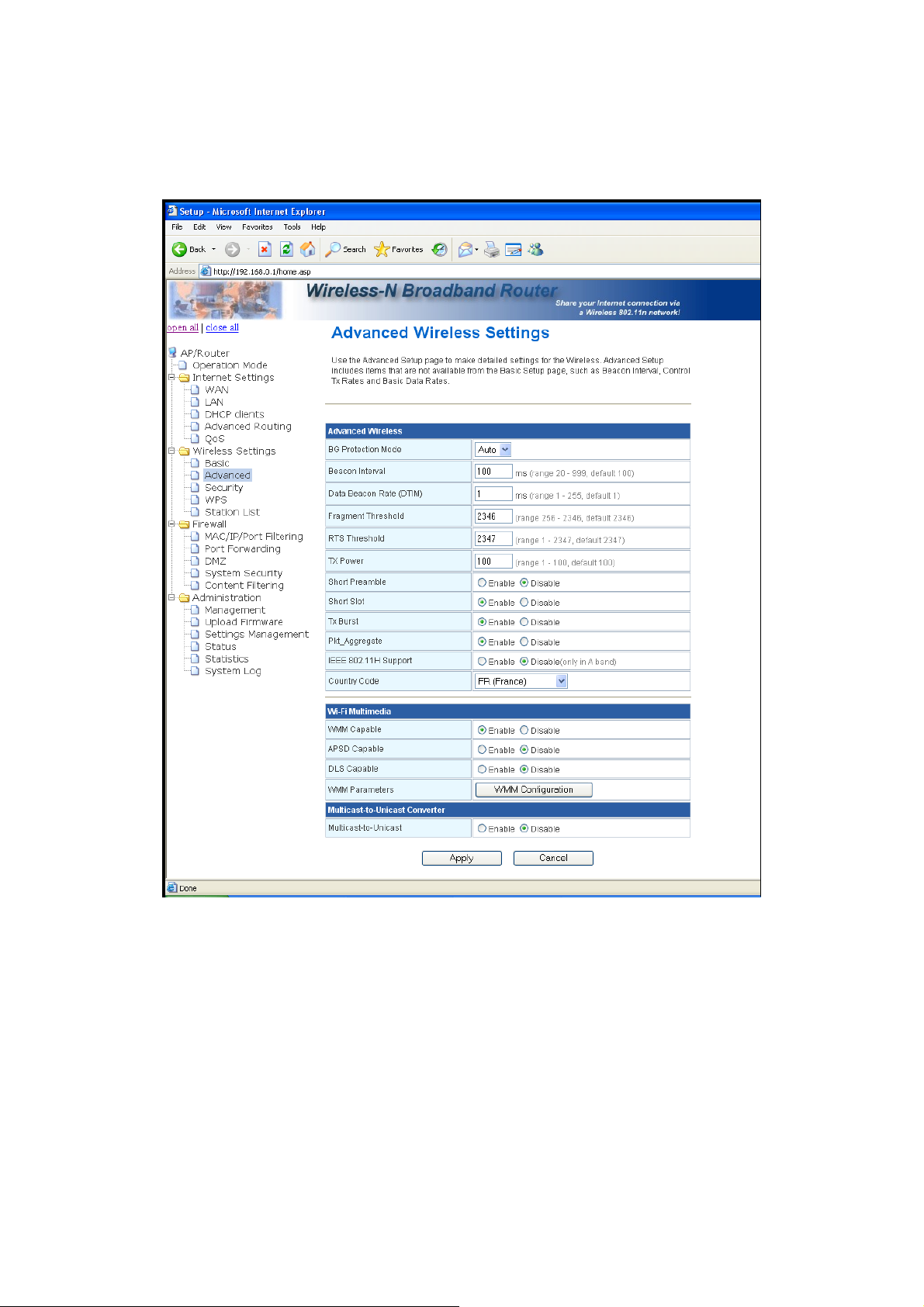Collapse the Administration tree node
This screenshot has height=1307, width=924.
pyautogui.click(x=171, y=598)
